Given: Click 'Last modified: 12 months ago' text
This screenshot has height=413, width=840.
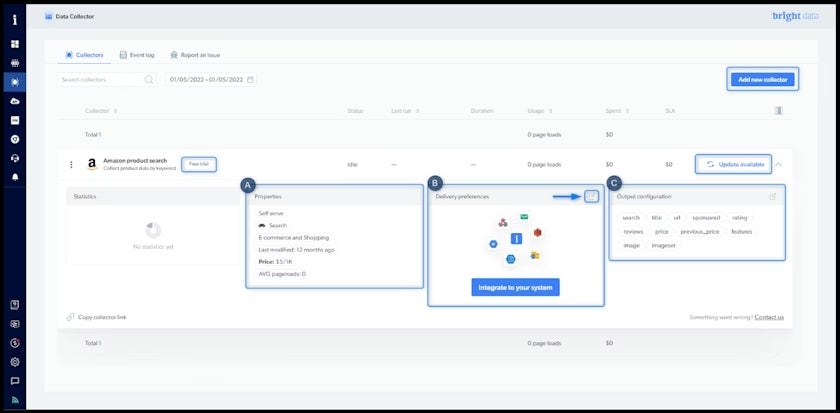Looking at the screenshot, I should [296, 250].
